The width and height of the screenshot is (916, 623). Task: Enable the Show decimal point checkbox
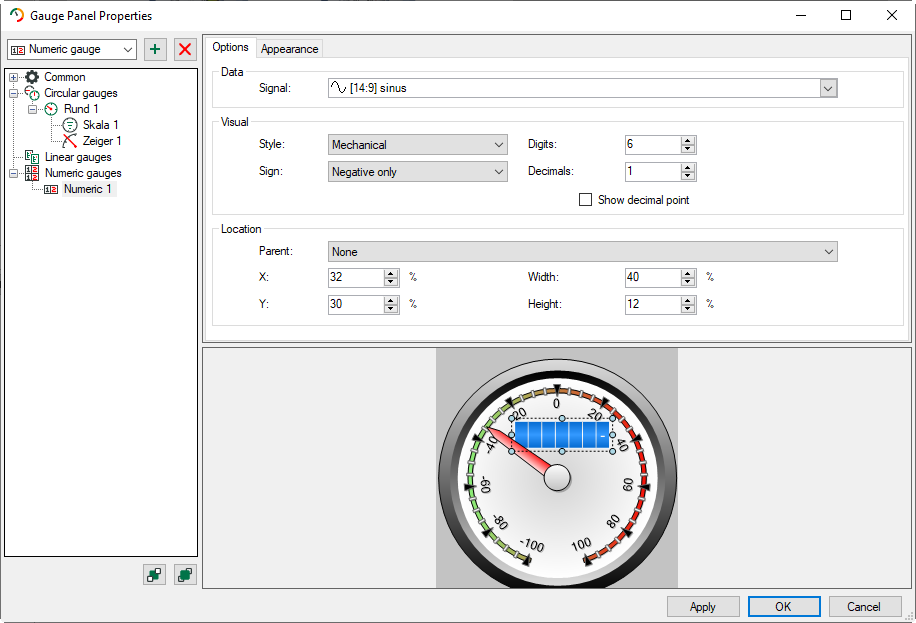(x=586, y=200)
